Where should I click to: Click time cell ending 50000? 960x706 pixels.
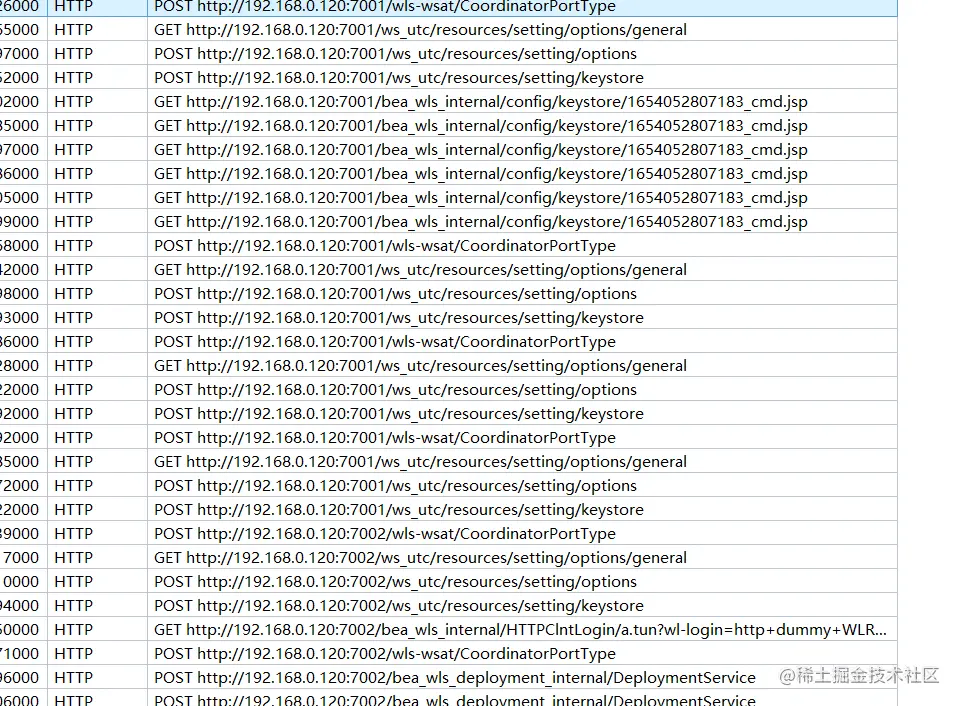tap(23, 629)
